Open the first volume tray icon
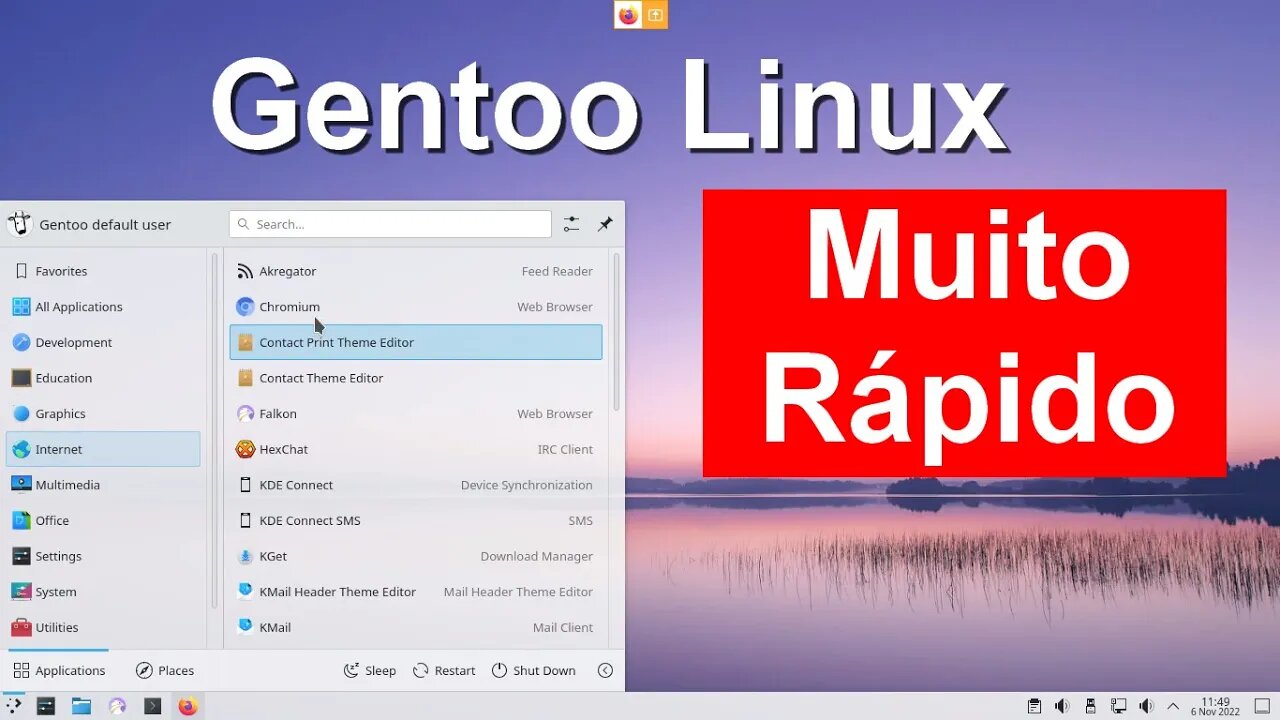 click(x=1062, y=706)
